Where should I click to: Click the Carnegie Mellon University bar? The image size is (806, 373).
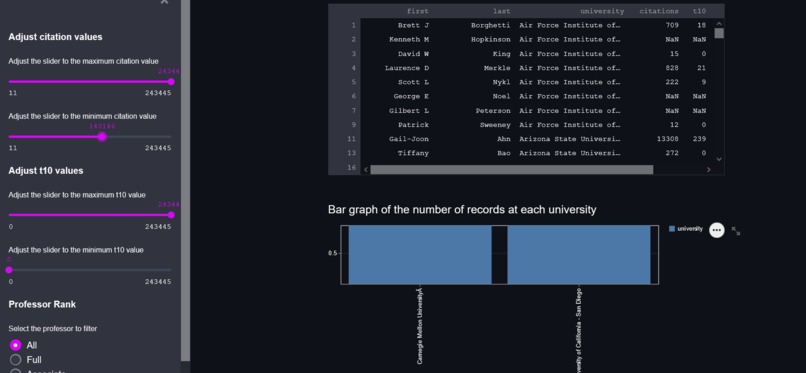pos(420,254)
